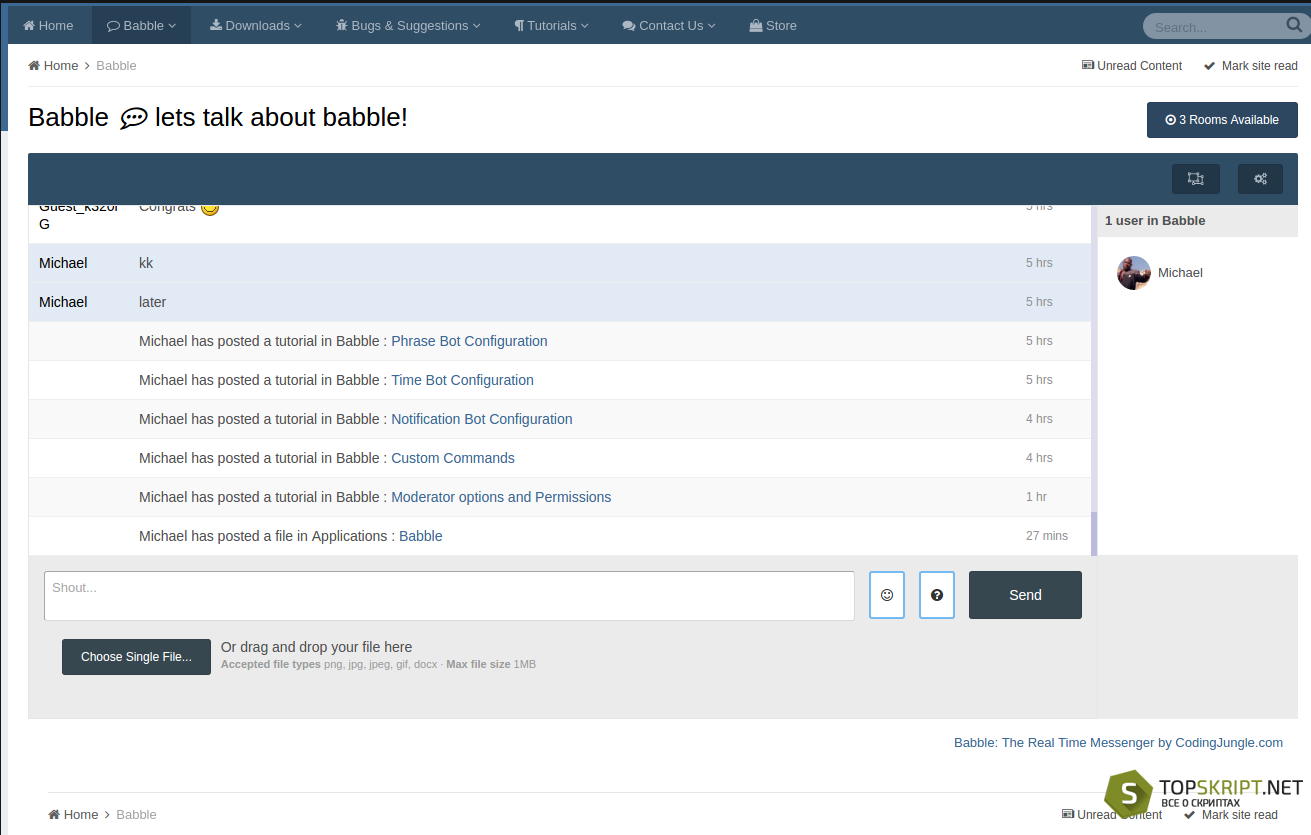The height and width of the screenshot is (835, 1311).
Task: Expand the Tutorials navigation menu
Action: pos(551,25)
